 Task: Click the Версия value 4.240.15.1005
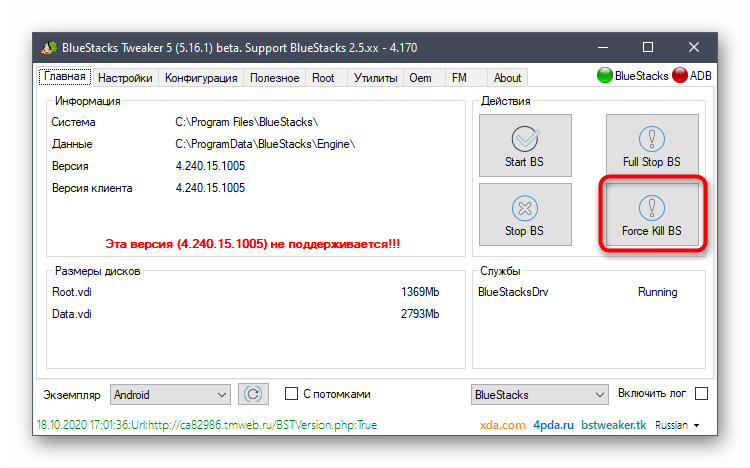pyautogui.click(x=210, y=166)
